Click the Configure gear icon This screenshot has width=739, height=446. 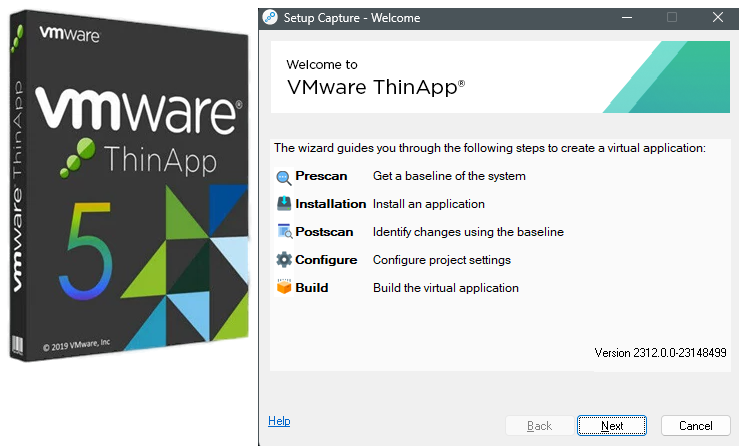pos(284,260)
